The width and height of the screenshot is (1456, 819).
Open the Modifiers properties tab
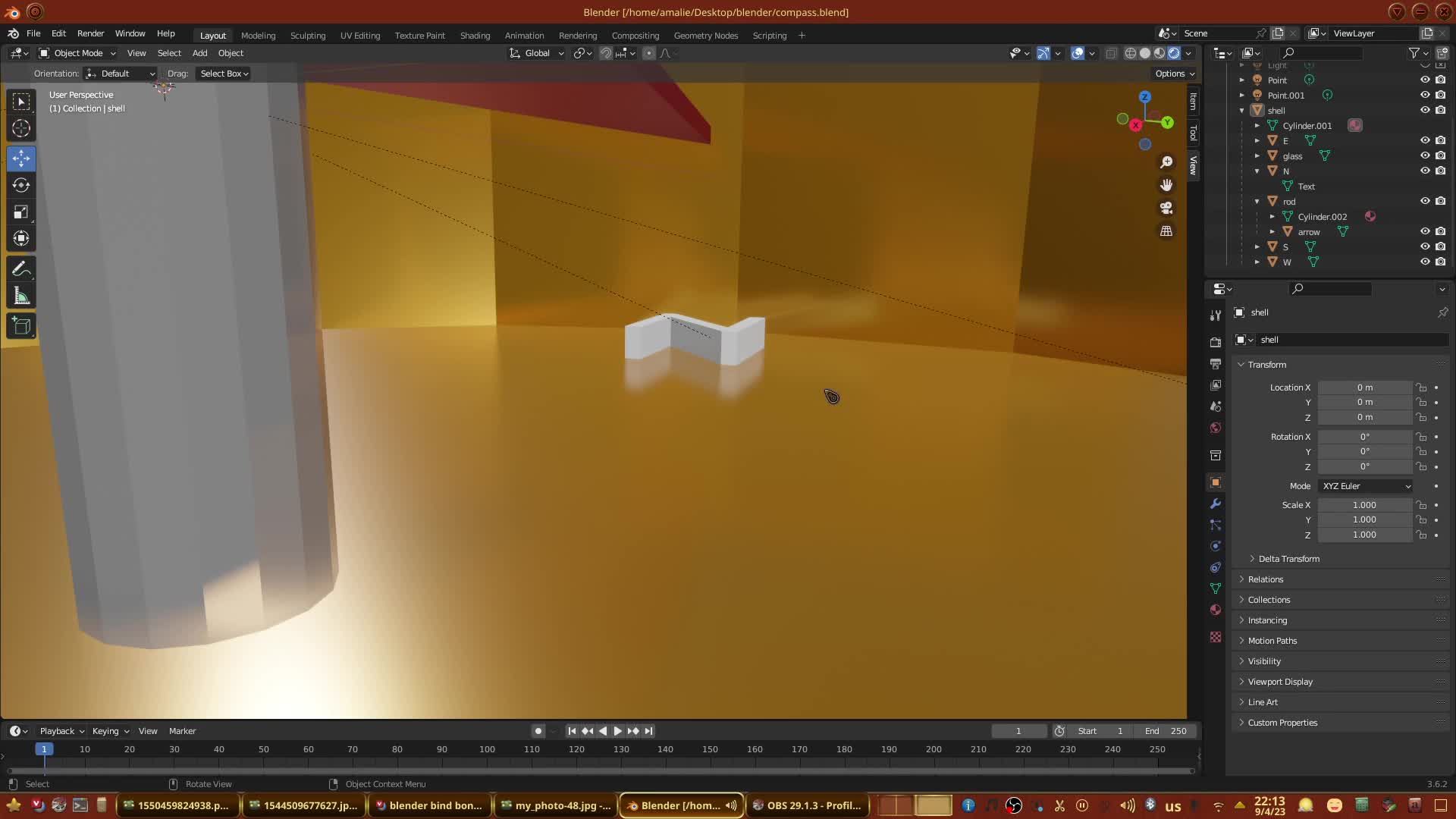1216,504
